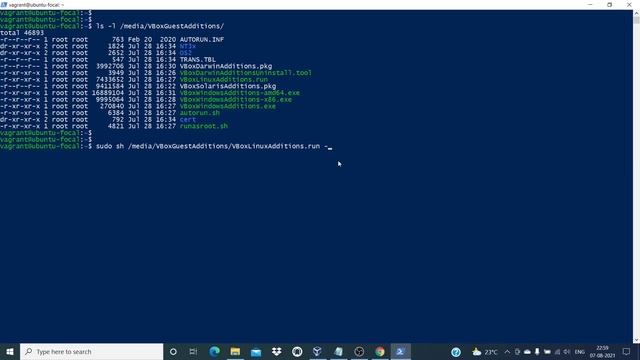Open the notification Action Center
The height and width of the screenshot is (360, 640).
point(627,352)
